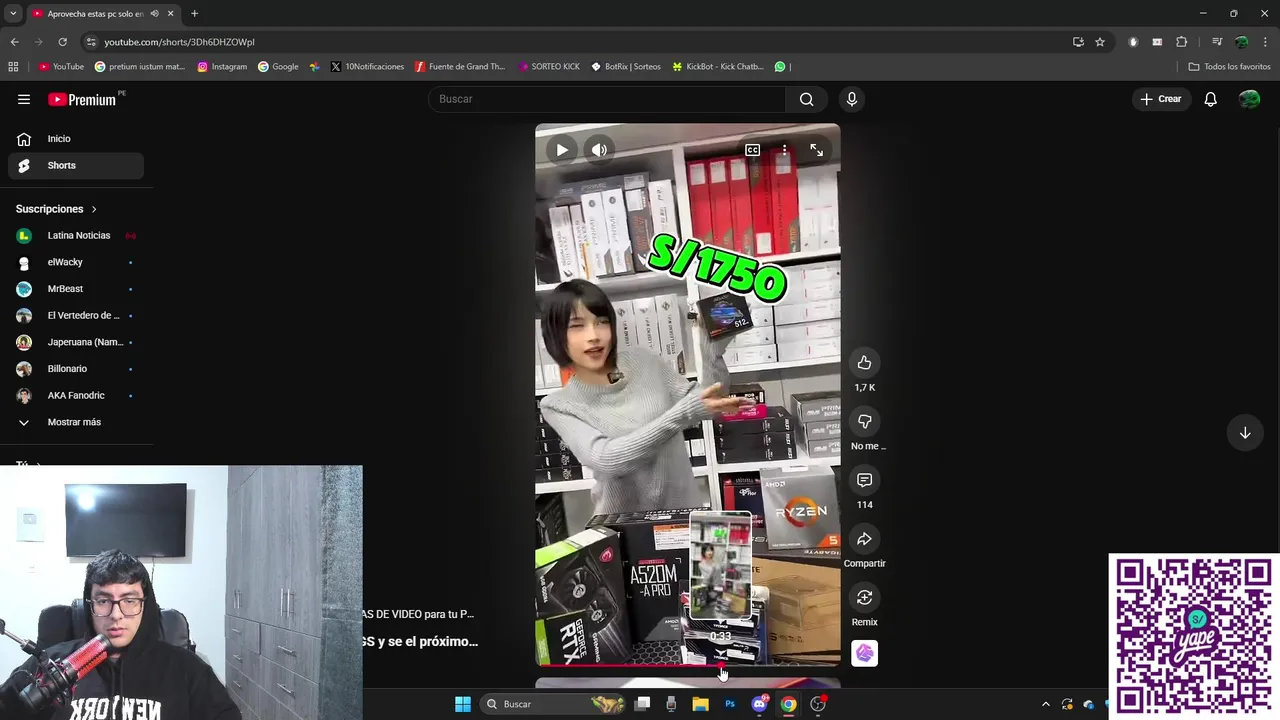Viewport: 1280px width, 720px height.
Task: Open site information icon in address bar
Action: click(91, 42)
